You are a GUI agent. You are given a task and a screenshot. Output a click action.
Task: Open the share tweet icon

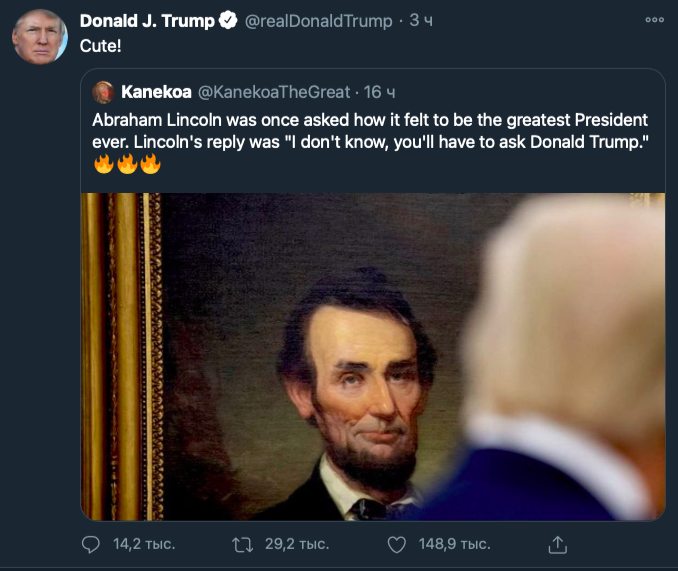tap(558, 544)
